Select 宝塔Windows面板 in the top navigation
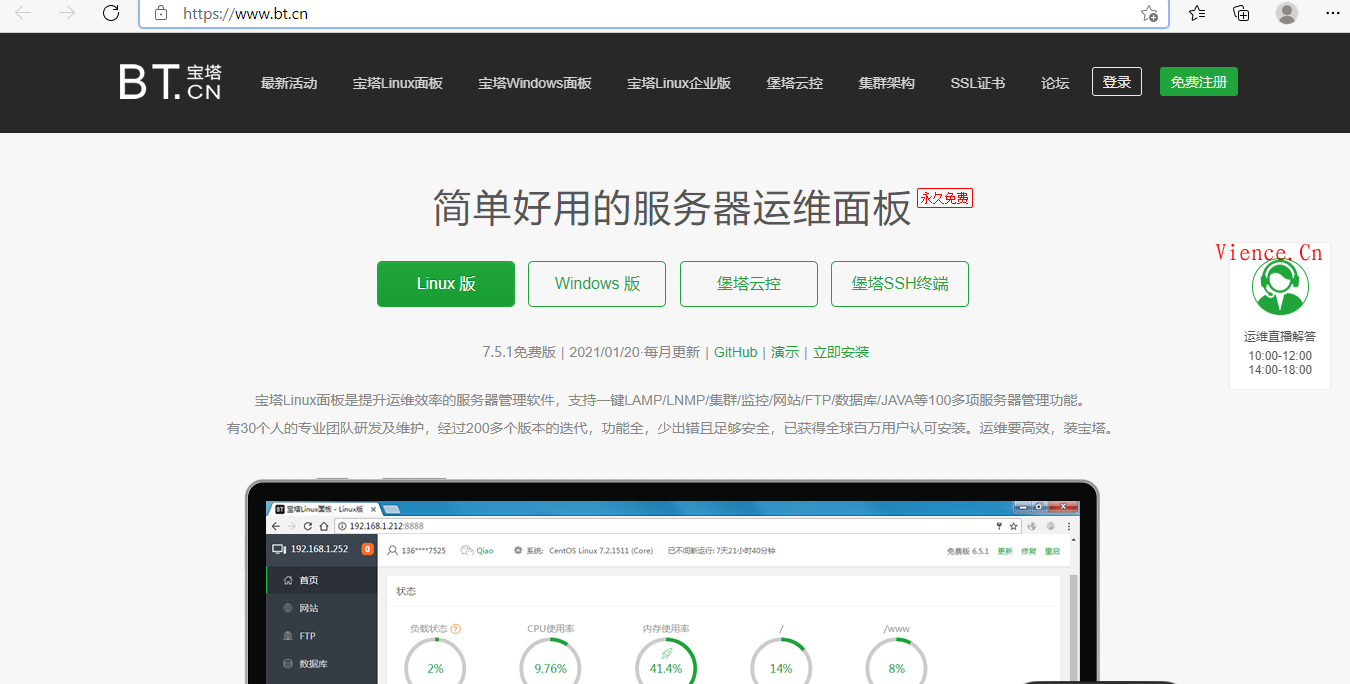This screenshot has height=684, width=1350. point(534,83)
